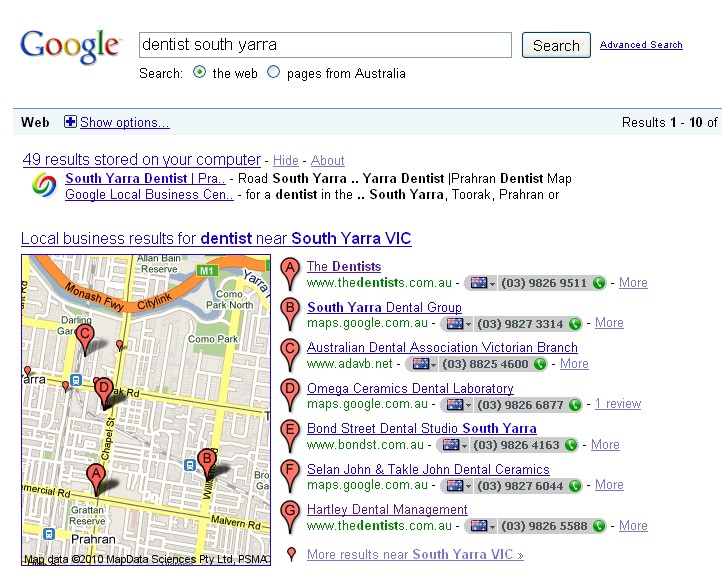The width and height of the screenshot is (722, 578).
Task: Click the Search button
Action: 556,45
